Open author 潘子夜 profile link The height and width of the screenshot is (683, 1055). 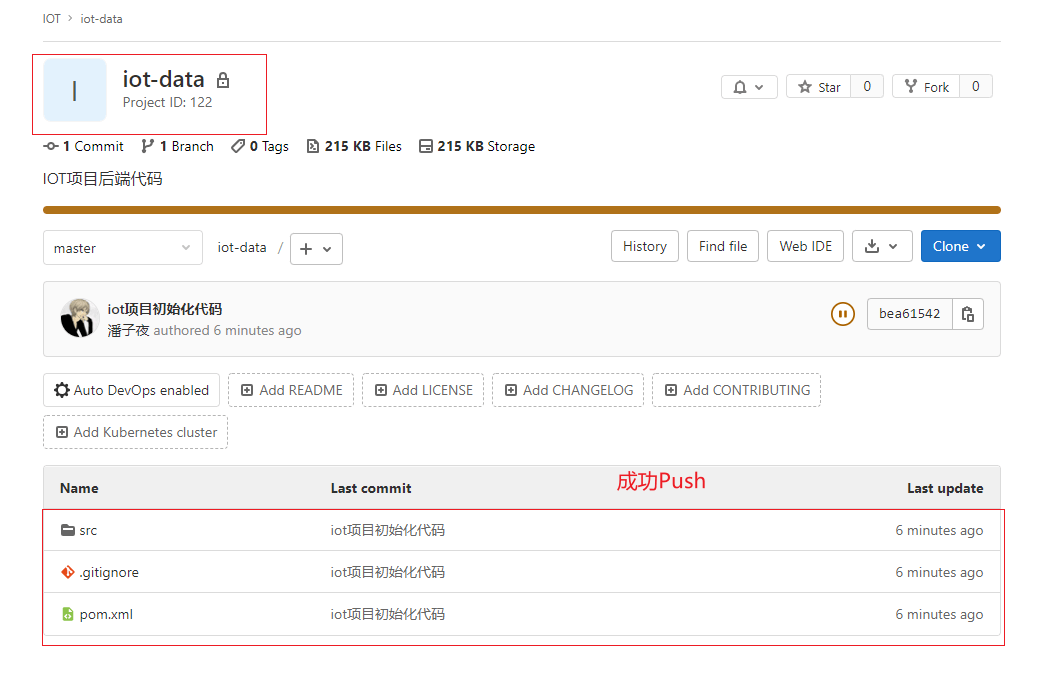(128, 330)
